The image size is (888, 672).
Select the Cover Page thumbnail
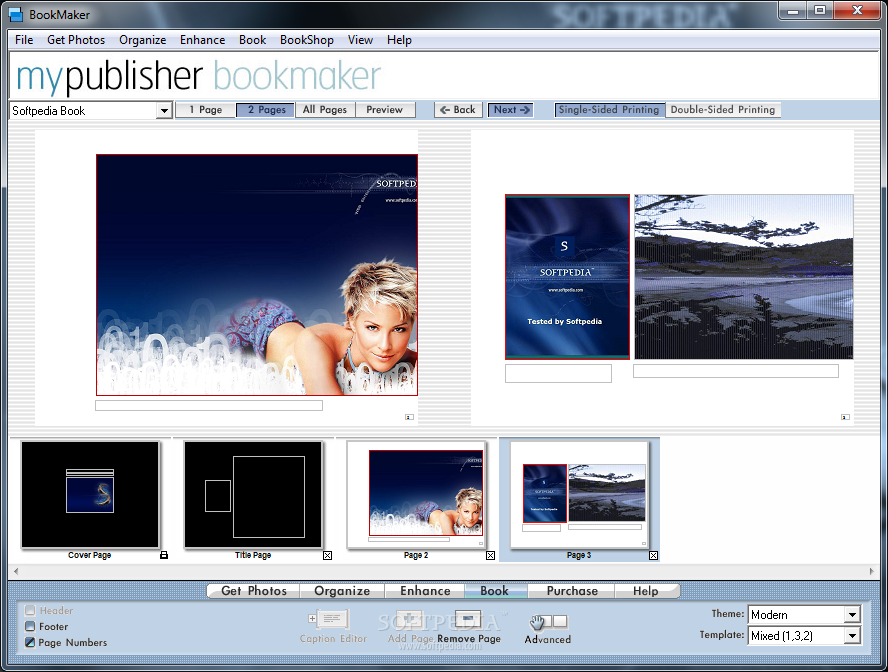click(90, 495)
